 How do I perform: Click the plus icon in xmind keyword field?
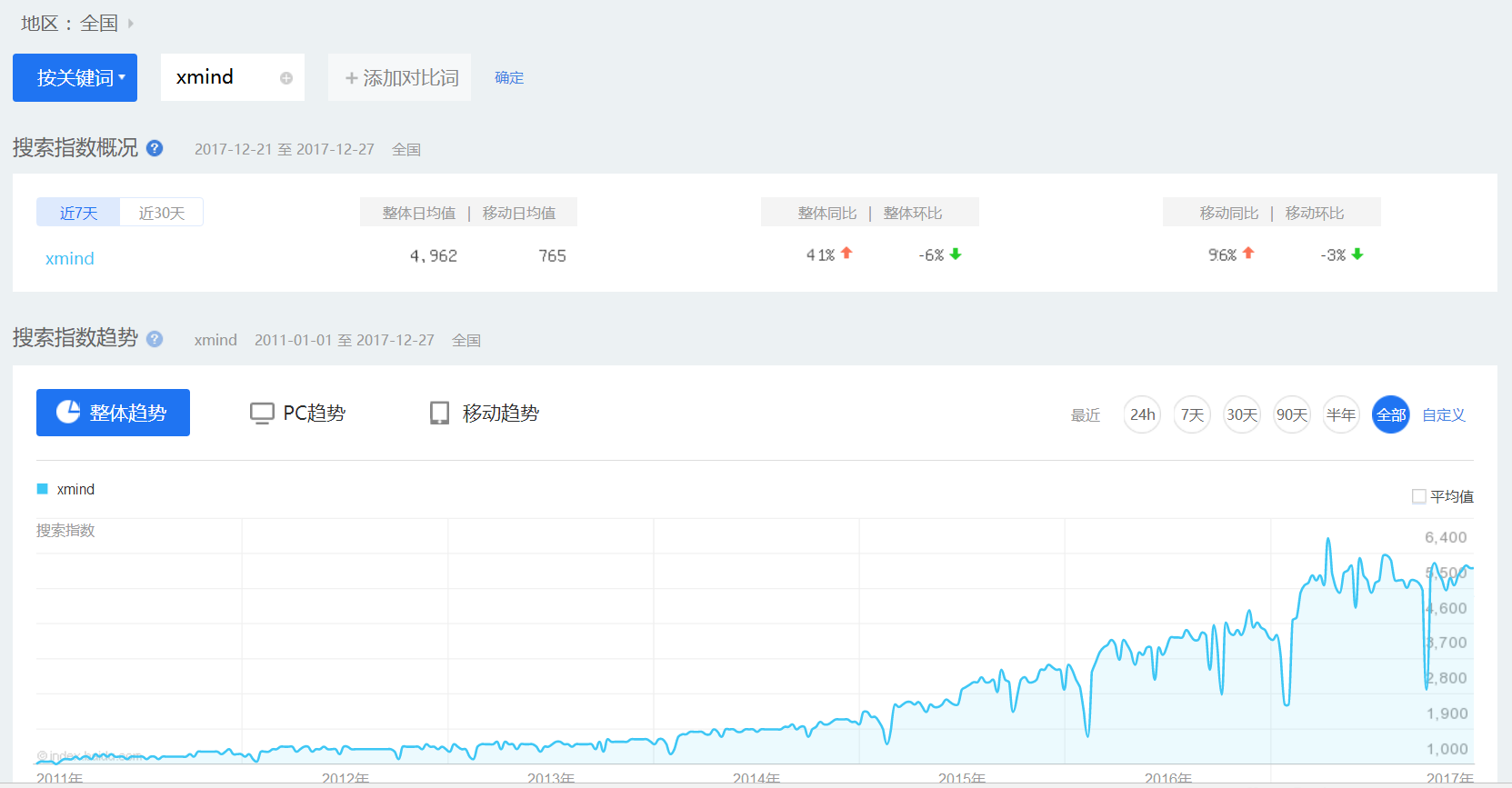[286, 78]
